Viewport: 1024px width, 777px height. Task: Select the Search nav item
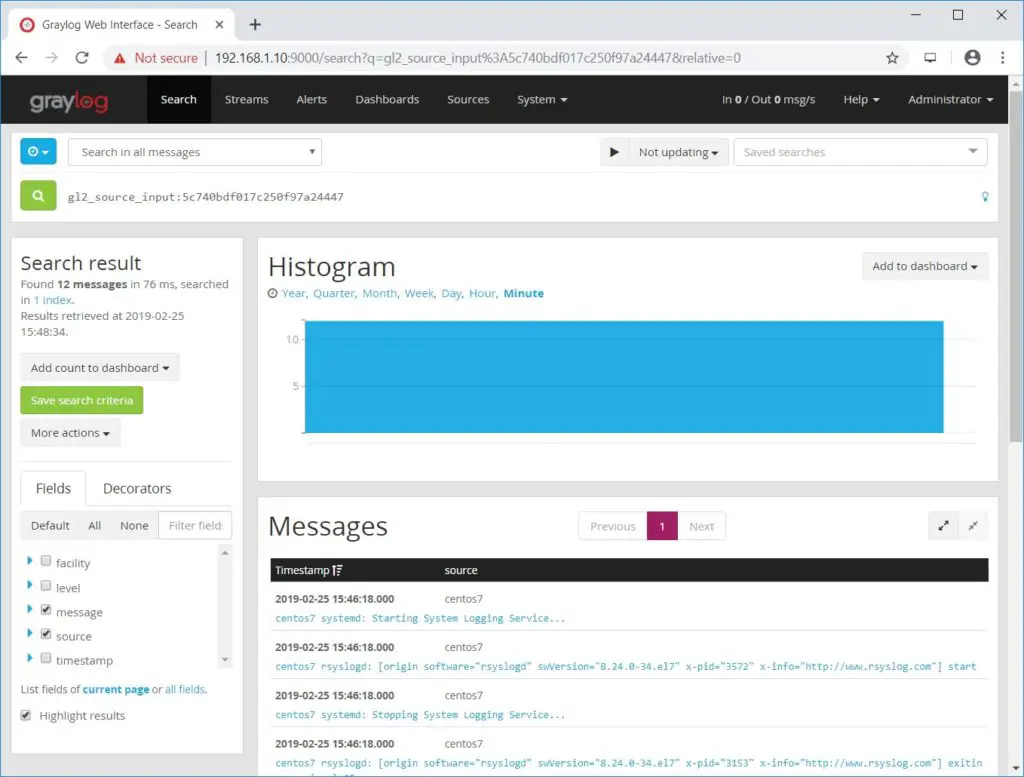click(x=178, y=100)
